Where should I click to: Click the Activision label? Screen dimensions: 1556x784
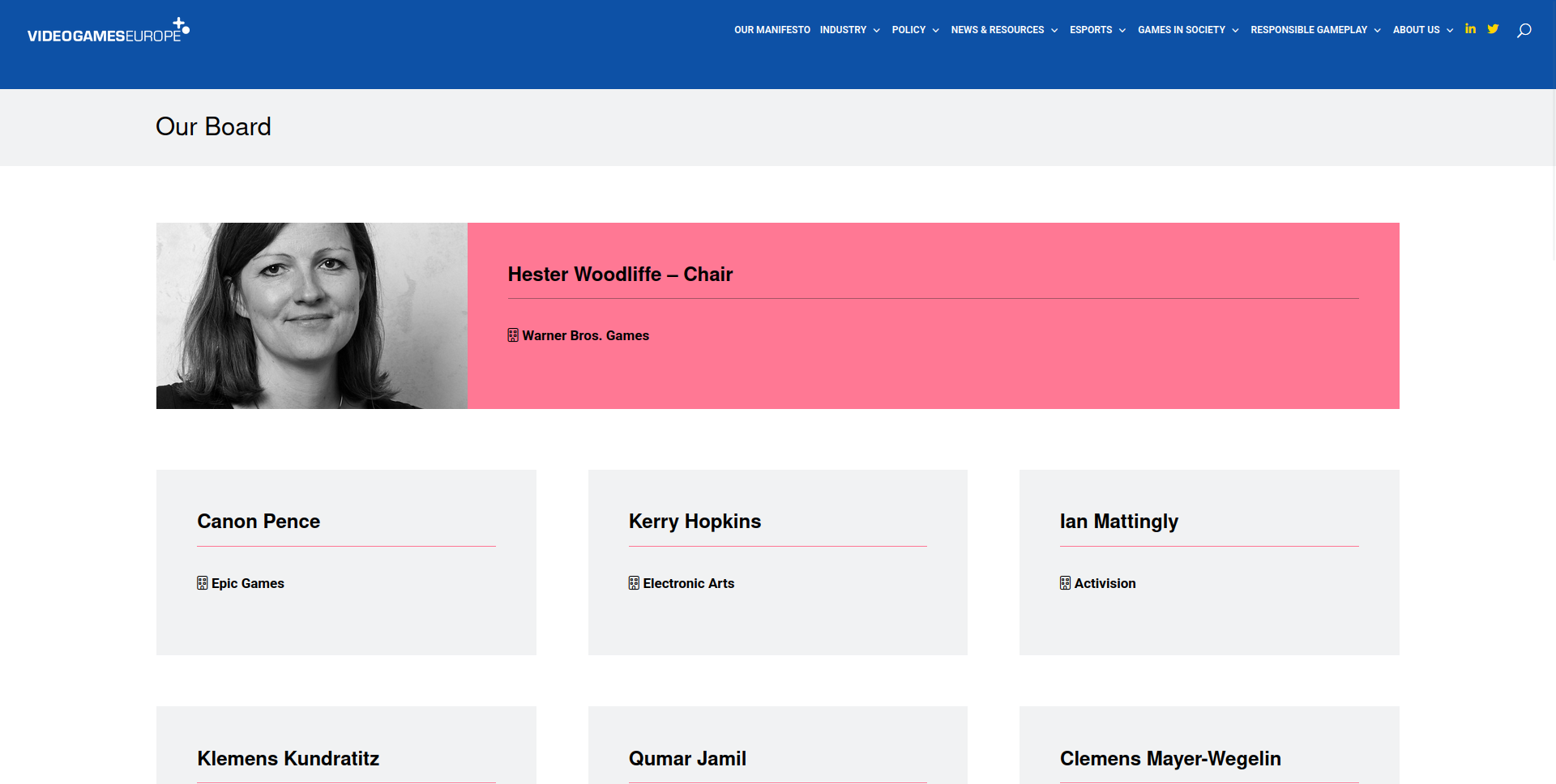click(1105, 583)
